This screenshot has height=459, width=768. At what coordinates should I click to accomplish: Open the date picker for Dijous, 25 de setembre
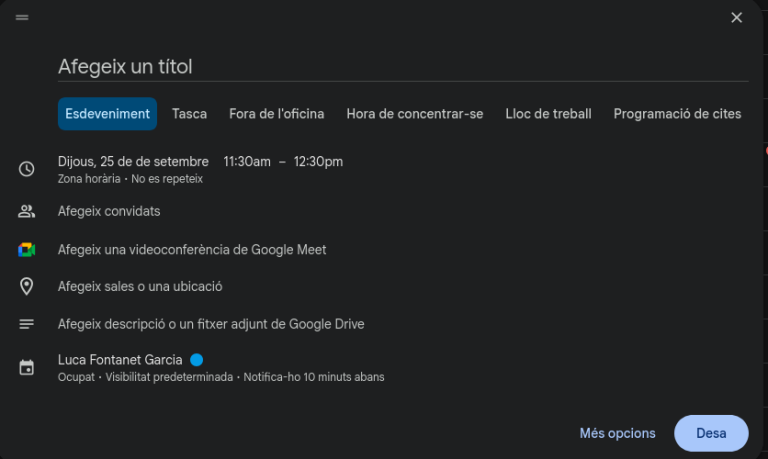[x=133, y=161]
